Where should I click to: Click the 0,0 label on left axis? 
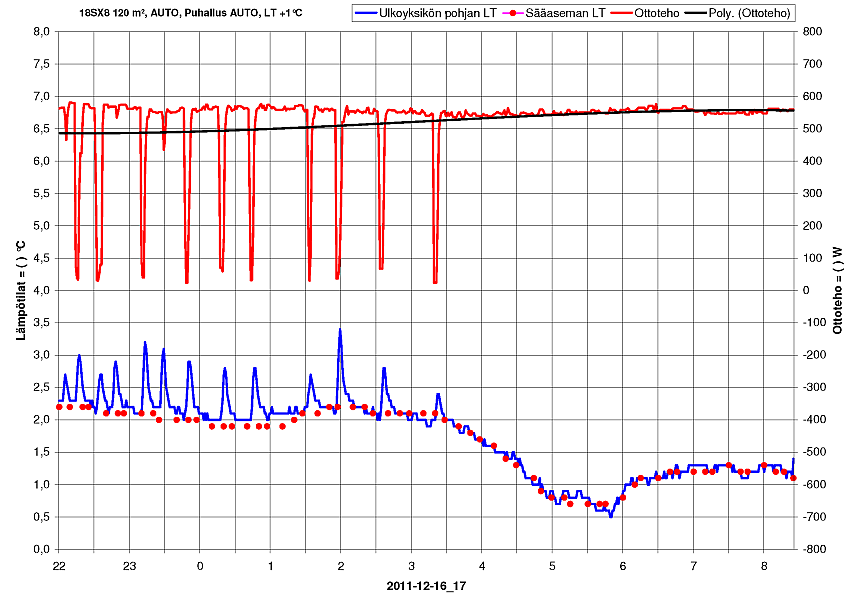click(x=41, y=549)
